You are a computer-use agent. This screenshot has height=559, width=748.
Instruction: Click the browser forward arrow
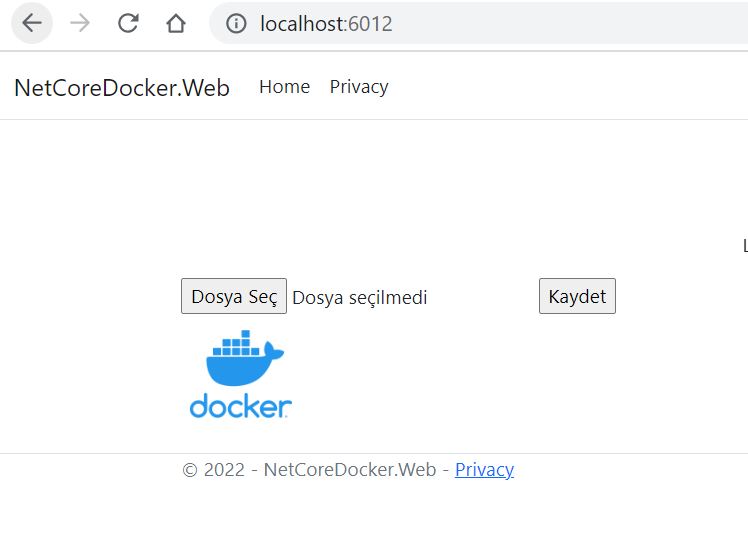(80, 23)
